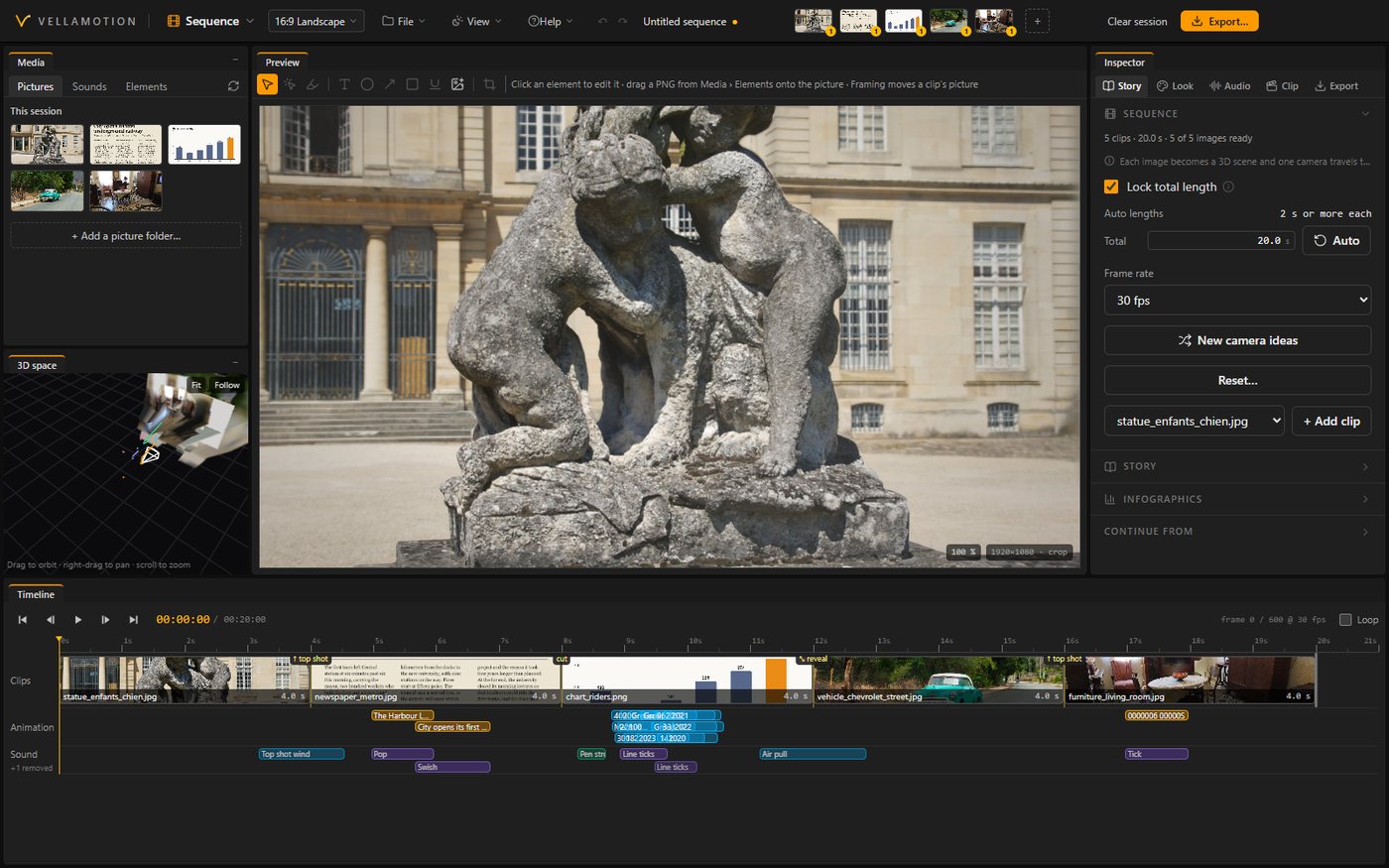Select the eraser tool in Preview toolbar
This screenshot has height=868, width=1389.
coord(313,84)
